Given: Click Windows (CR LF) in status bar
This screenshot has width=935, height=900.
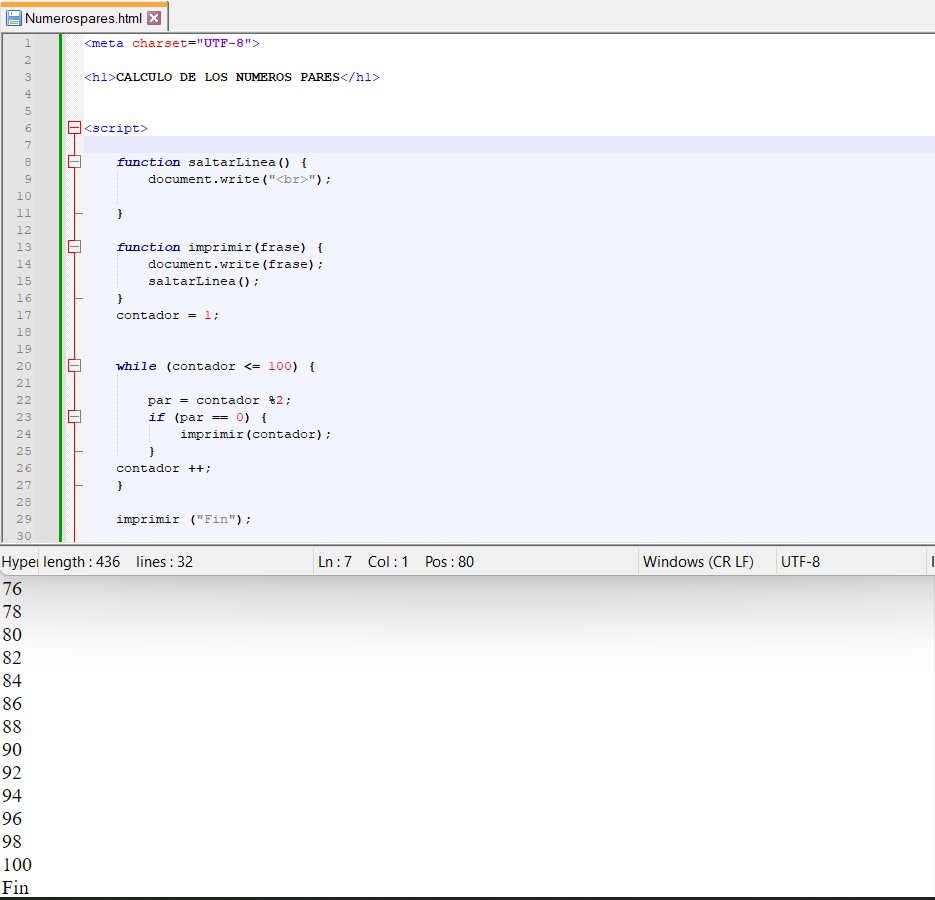Looking at the screenshot, I should (x=698, y=562).
